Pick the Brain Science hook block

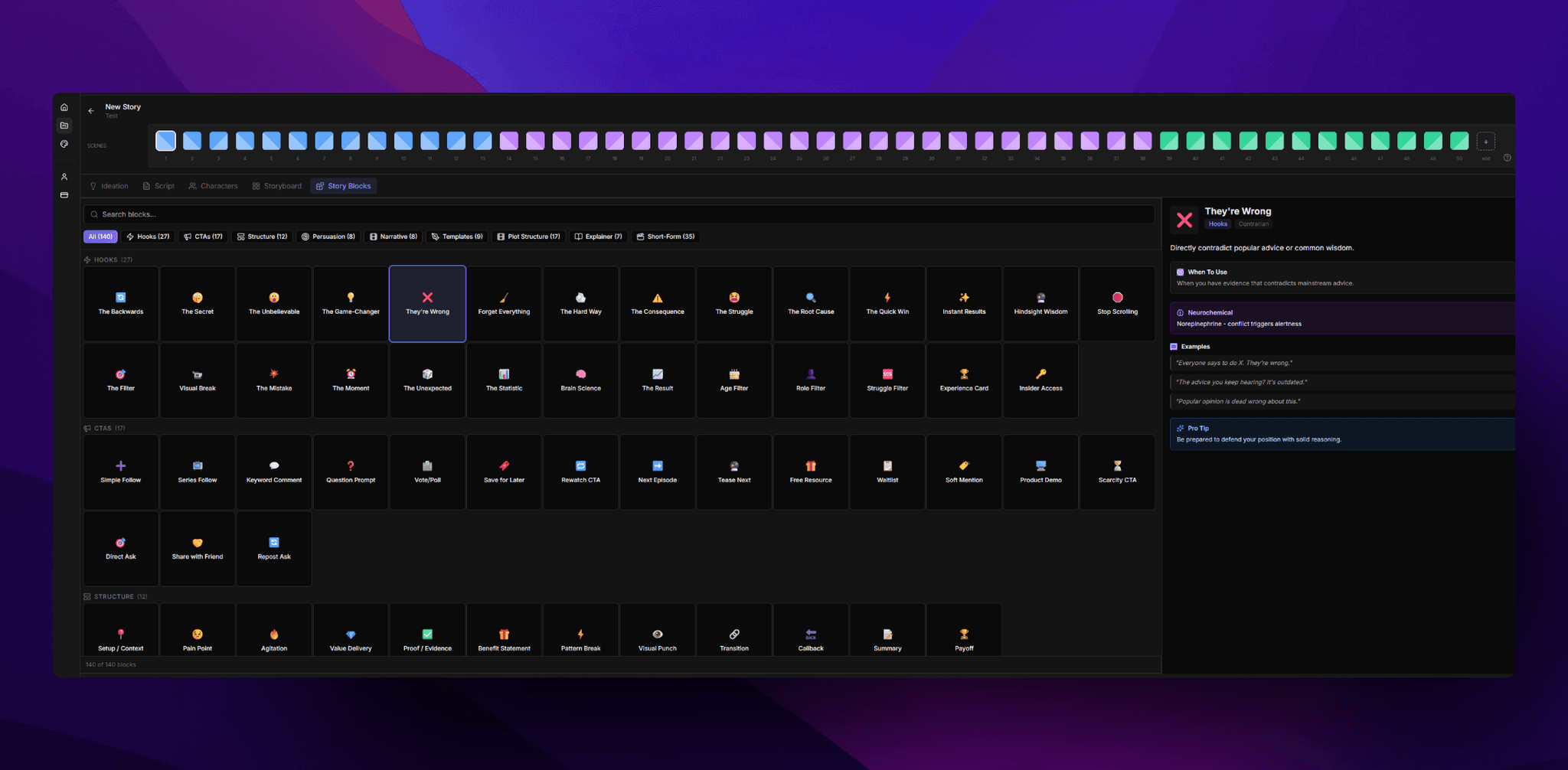point(580,380)
